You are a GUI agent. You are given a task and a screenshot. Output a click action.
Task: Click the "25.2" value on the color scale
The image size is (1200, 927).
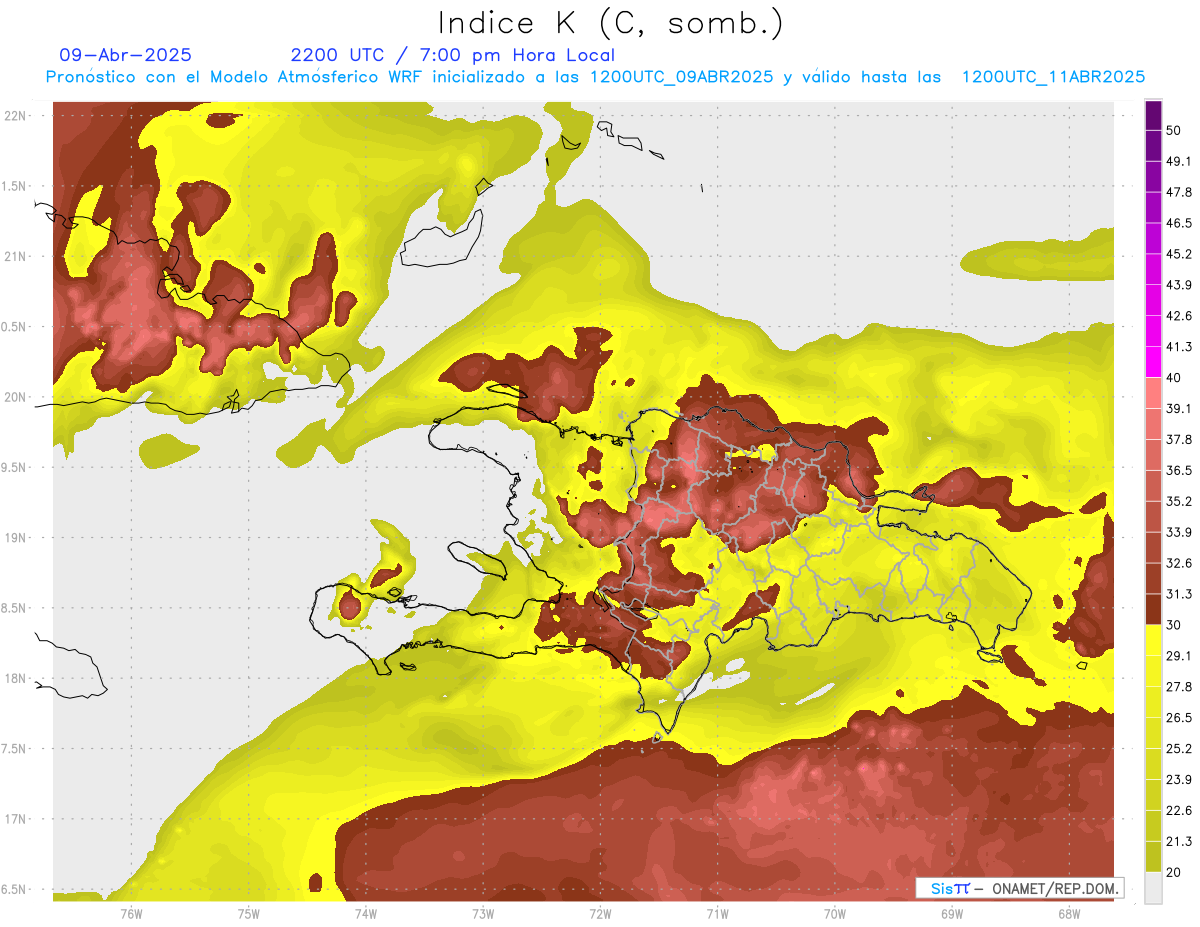[x=1179, y=749]
